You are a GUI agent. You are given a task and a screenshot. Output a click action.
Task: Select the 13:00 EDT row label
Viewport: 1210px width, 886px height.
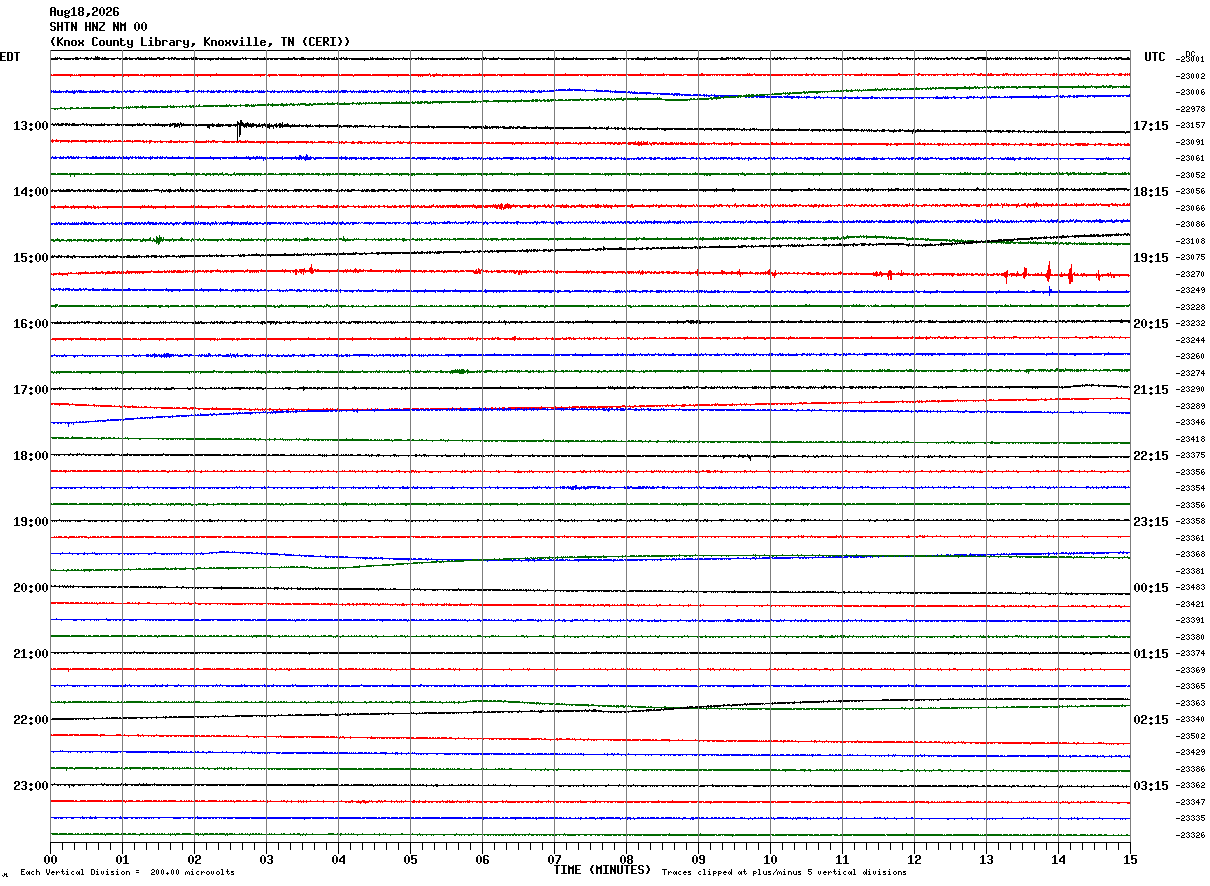tap(30, 126)
